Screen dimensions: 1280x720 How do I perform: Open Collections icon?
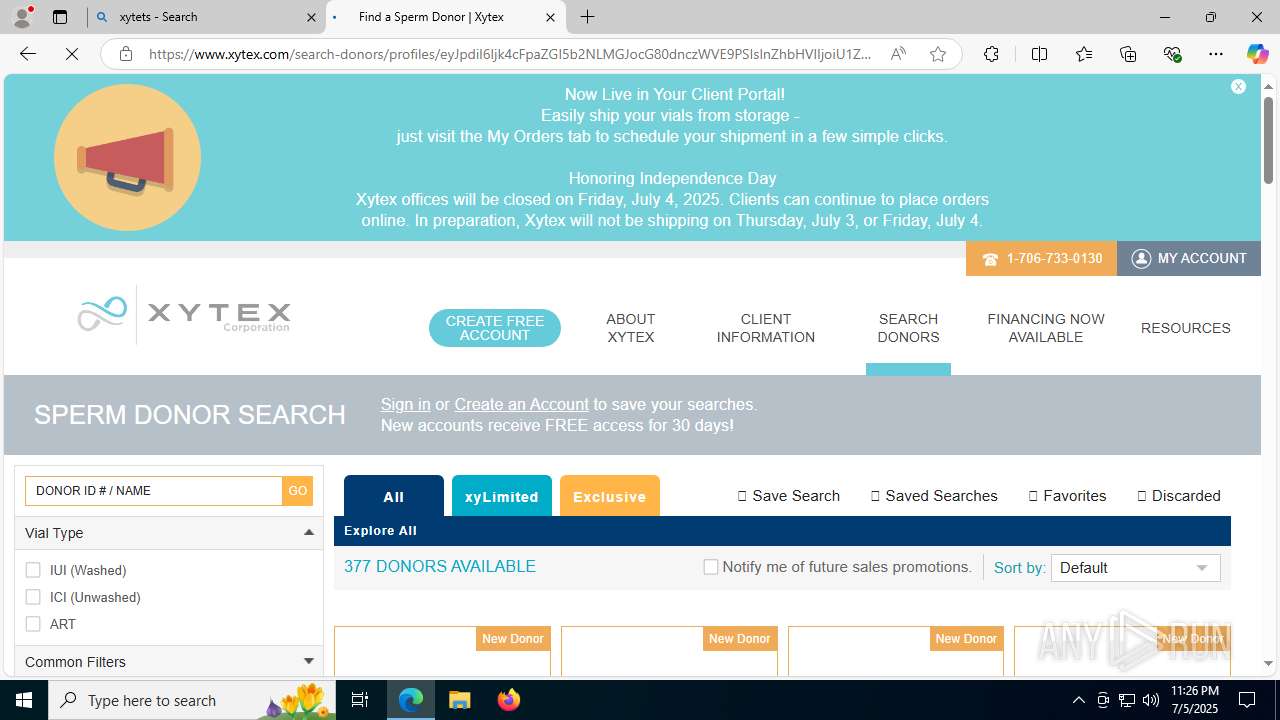click(x=1128, y=54)
